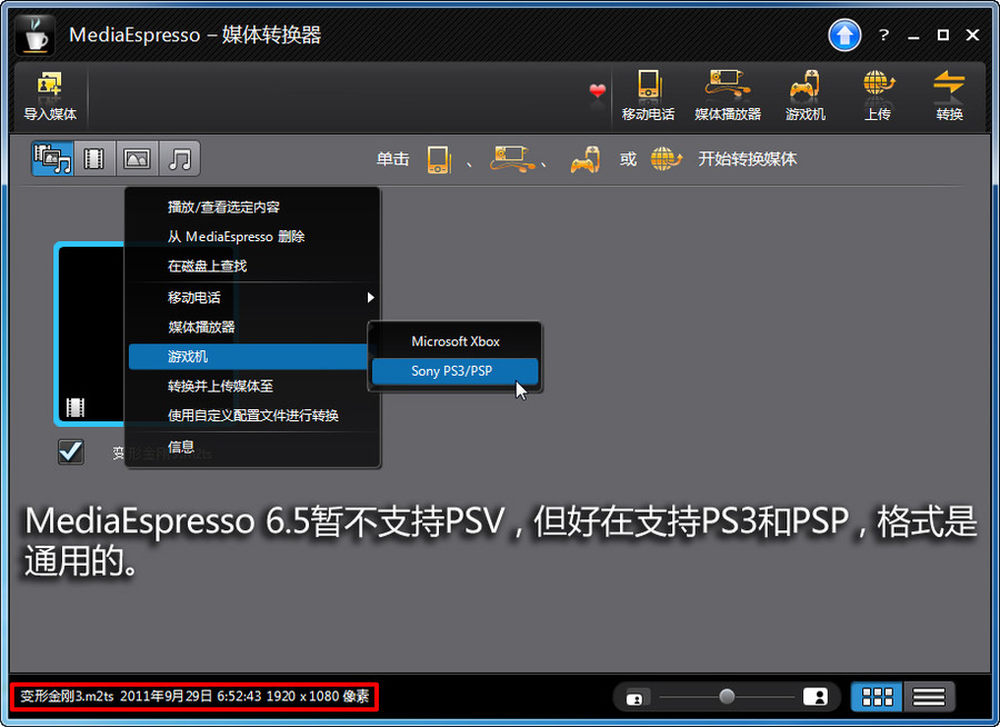Filter media list to videos only
Image resolution: width=1000 pixels, height=727 pixels.
coord(94,158)
